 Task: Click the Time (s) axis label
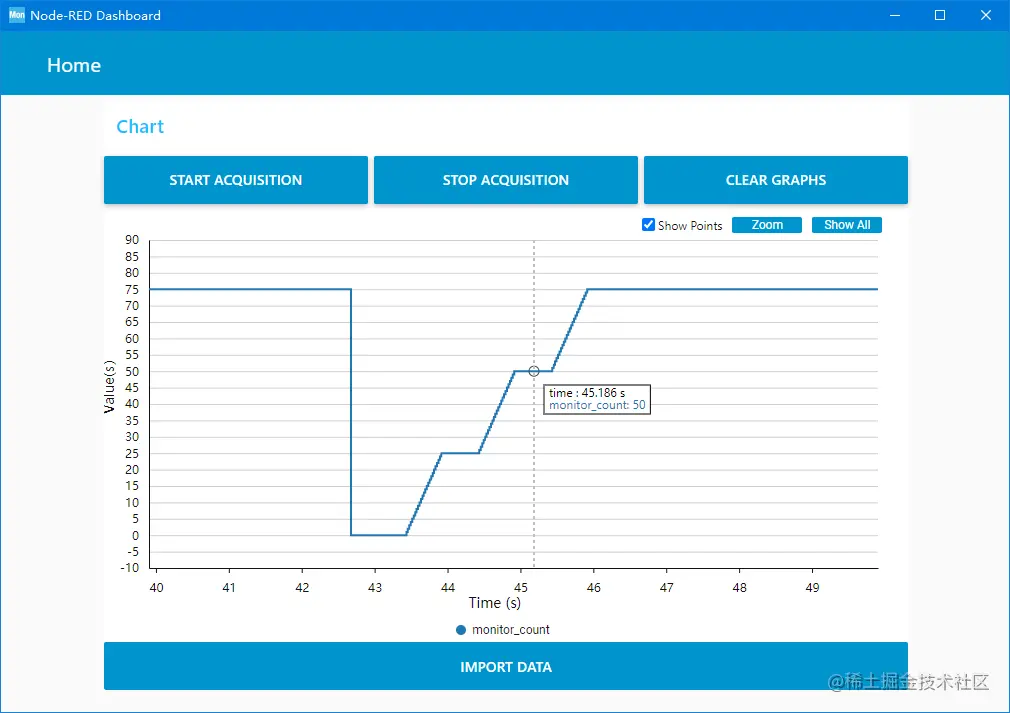[495, 603]
